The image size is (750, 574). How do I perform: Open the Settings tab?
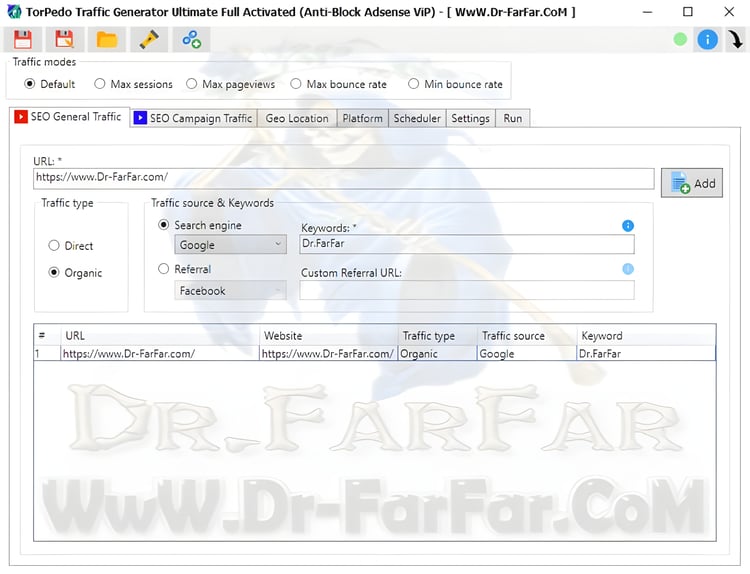(470, 118)
